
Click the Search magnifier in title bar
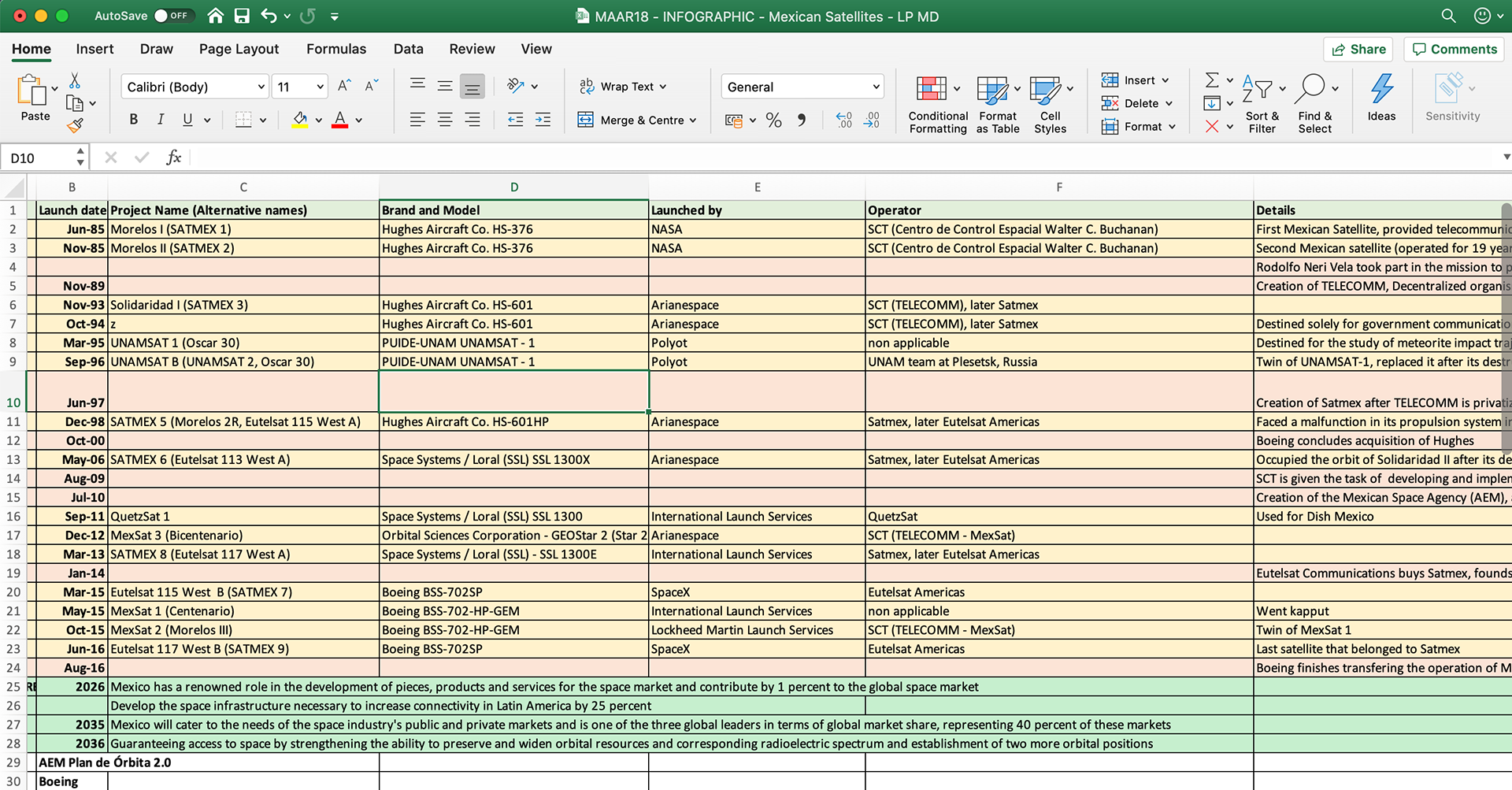pyautogui.click(x=1448, y=16)
